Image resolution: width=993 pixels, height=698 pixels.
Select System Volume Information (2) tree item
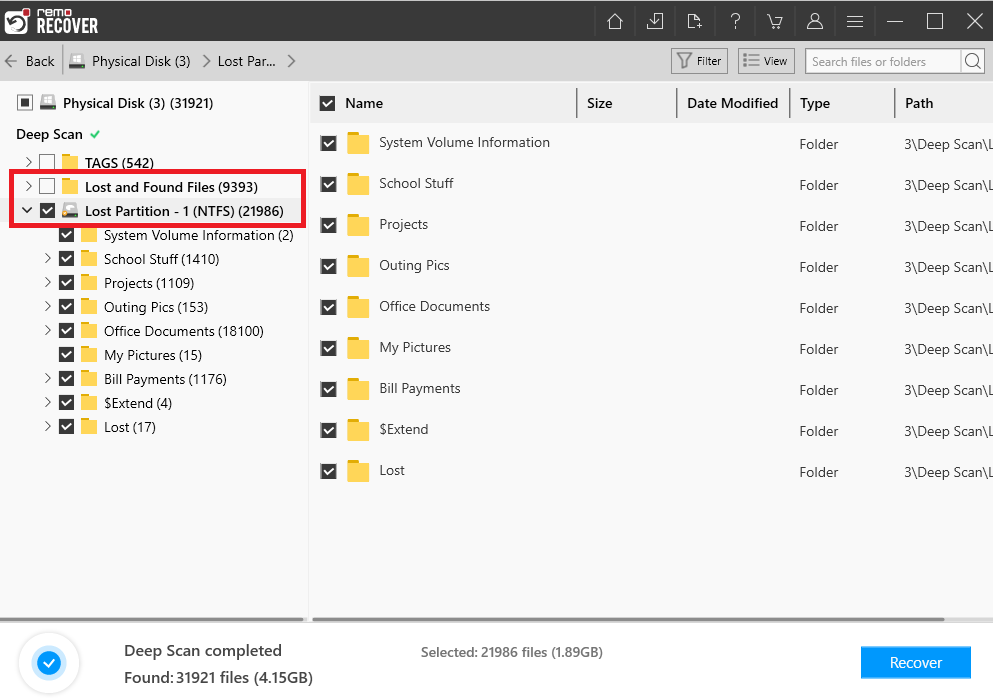click(198, 235)
